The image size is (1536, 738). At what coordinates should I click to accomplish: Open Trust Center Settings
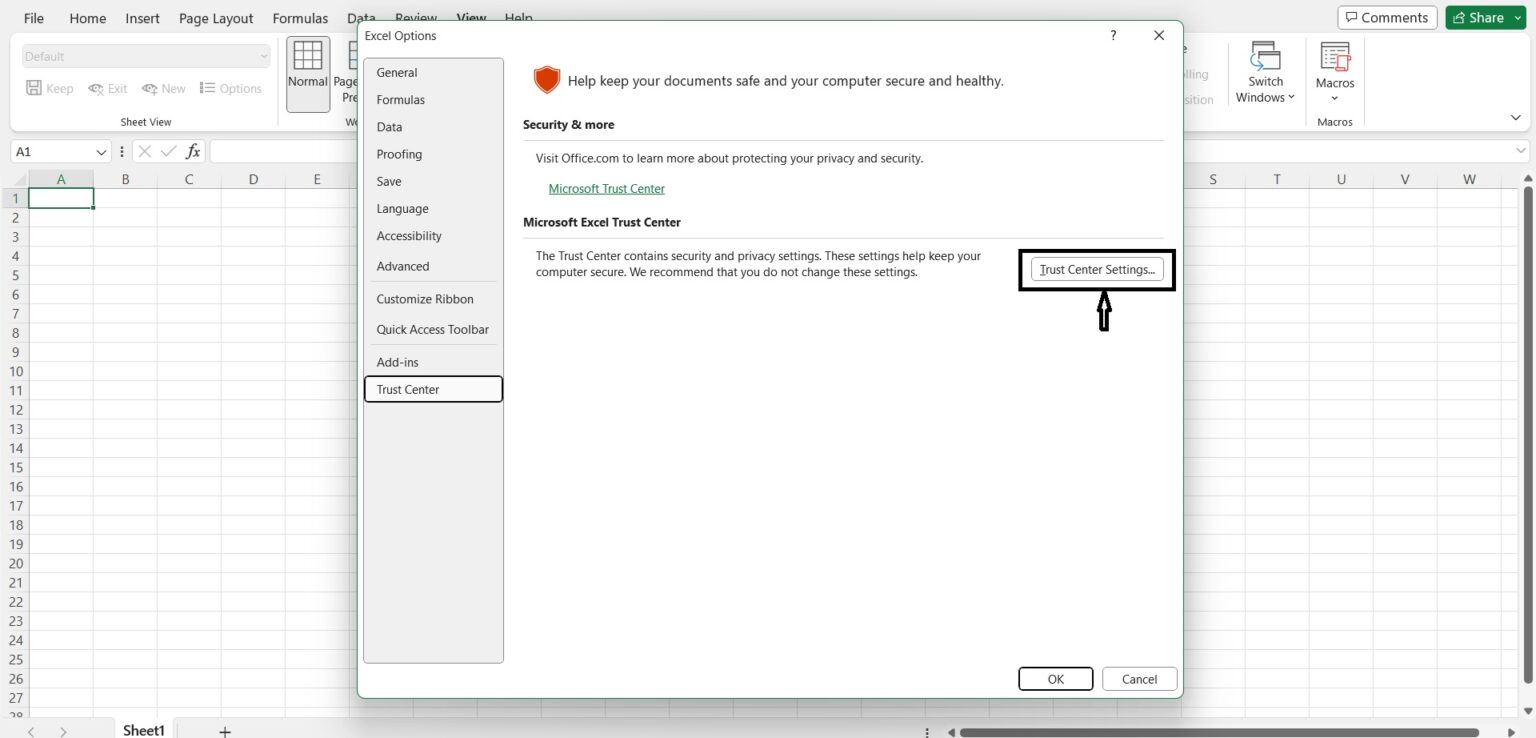[1097, 269]
